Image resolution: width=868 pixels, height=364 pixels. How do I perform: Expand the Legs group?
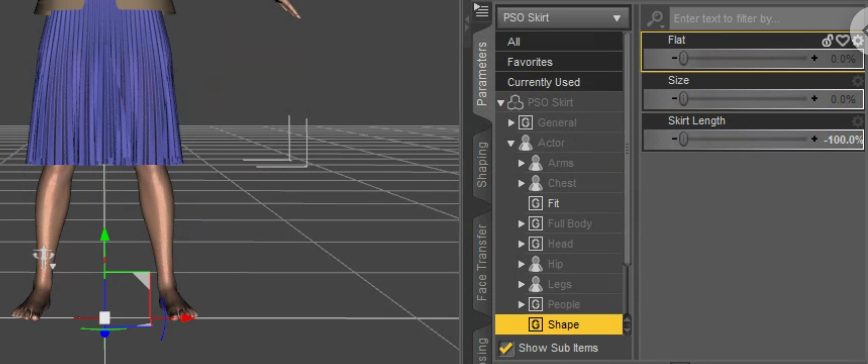521,284
